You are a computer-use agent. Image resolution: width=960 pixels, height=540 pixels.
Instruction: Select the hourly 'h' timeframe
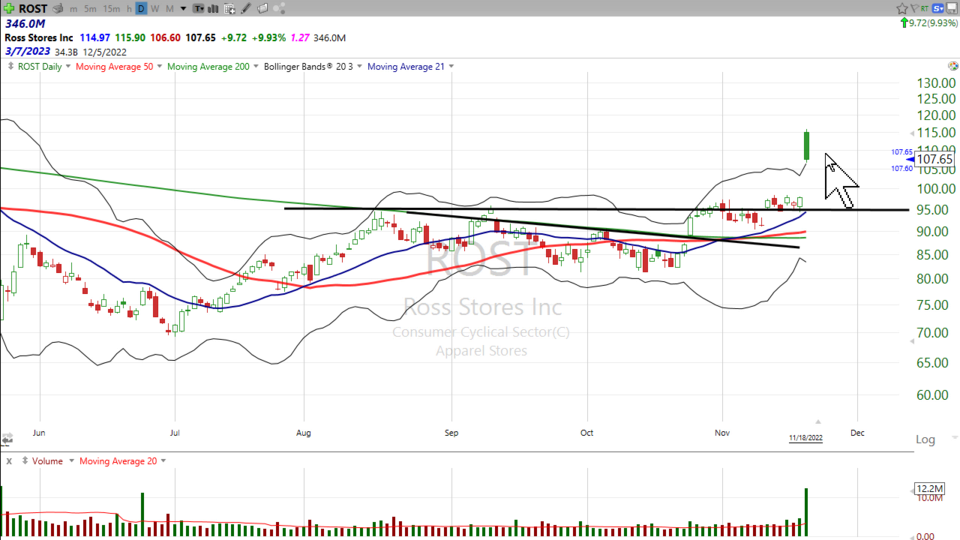[129, 9]
